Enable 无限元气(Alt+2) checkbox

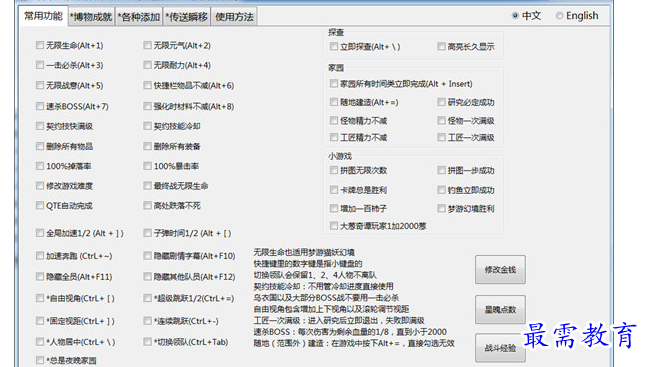pyautogui.click(x=147, y=45)
